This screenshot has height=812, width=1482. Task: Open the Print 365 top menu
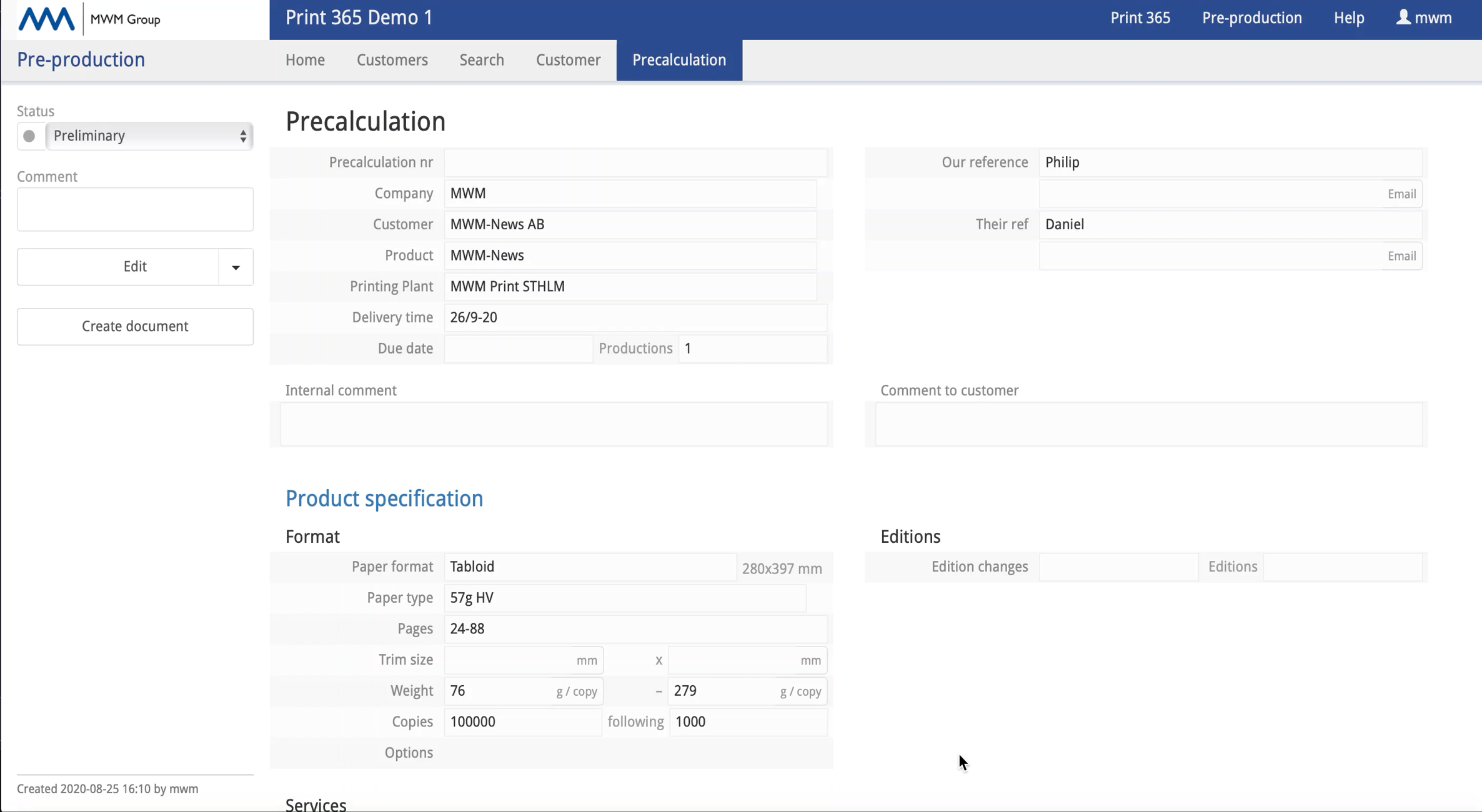point(1140,18)
